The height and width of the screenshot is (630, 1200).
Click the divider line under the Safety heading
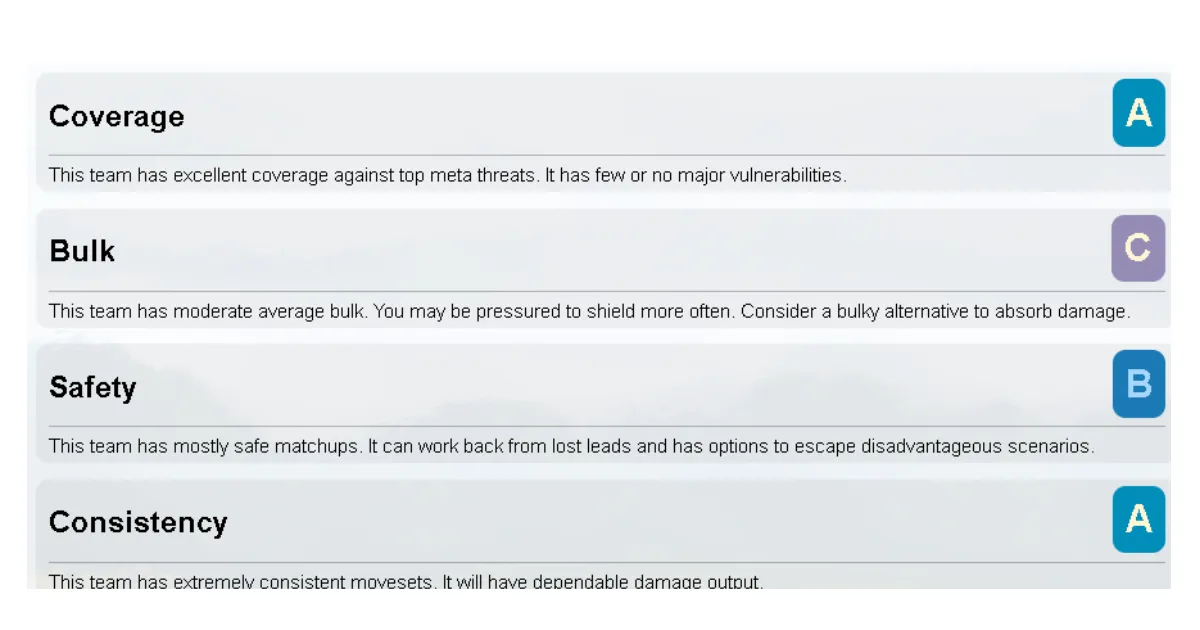pyautogui.click(x=600, y=426)
